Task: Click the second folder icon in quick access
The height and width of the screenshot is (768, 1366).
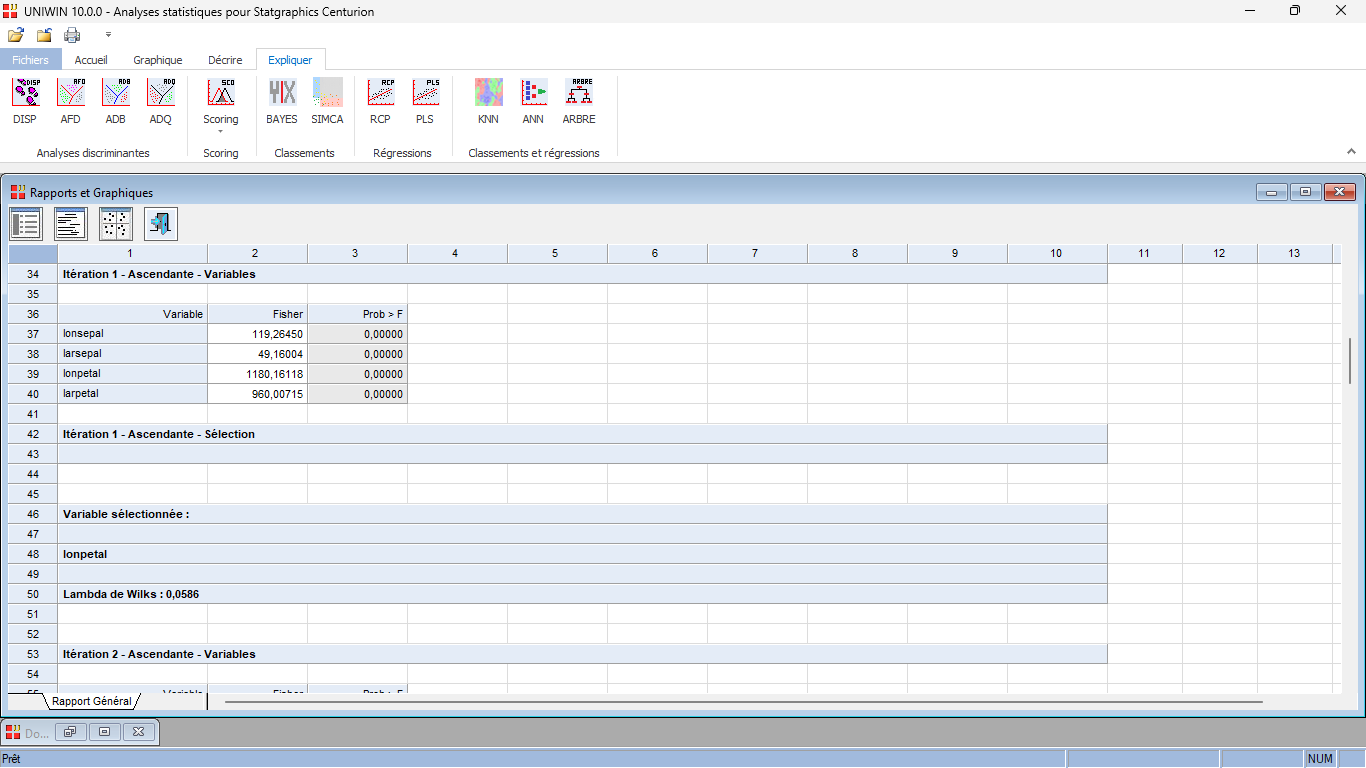Action: click(x=44, y=35)
